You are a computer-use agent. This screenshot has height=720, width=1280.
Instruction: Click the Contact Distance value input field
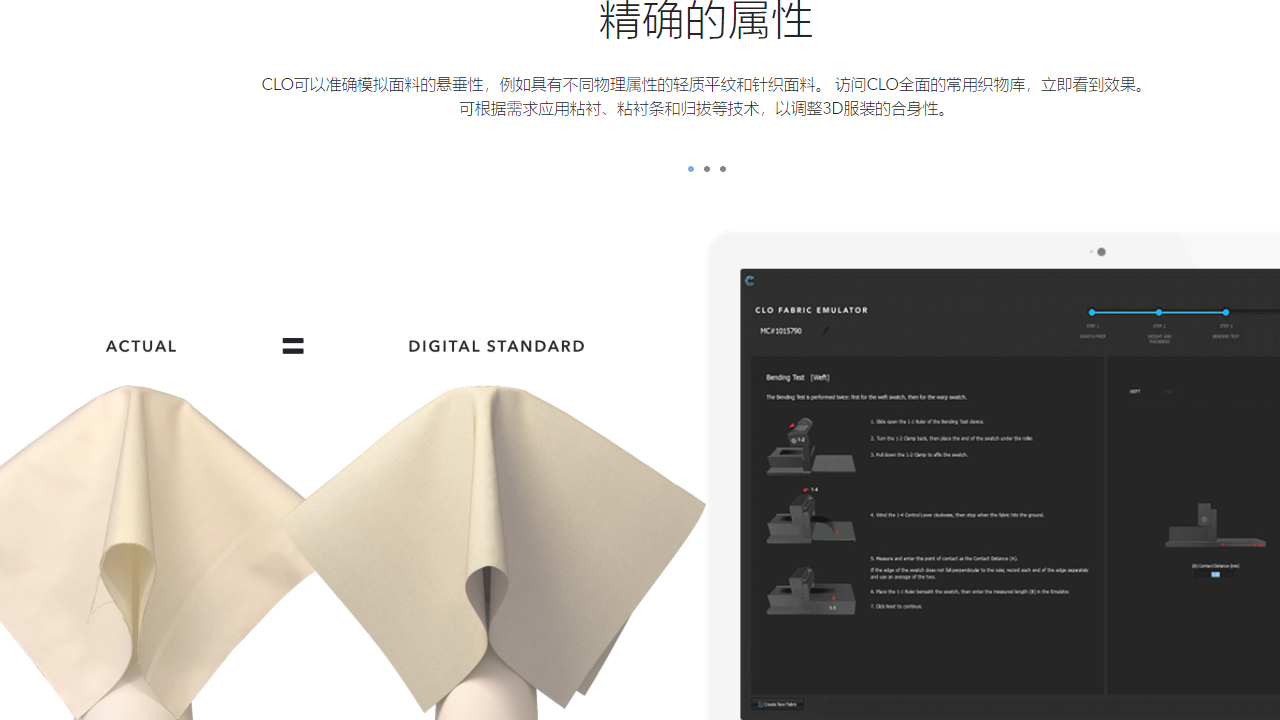1214,575
